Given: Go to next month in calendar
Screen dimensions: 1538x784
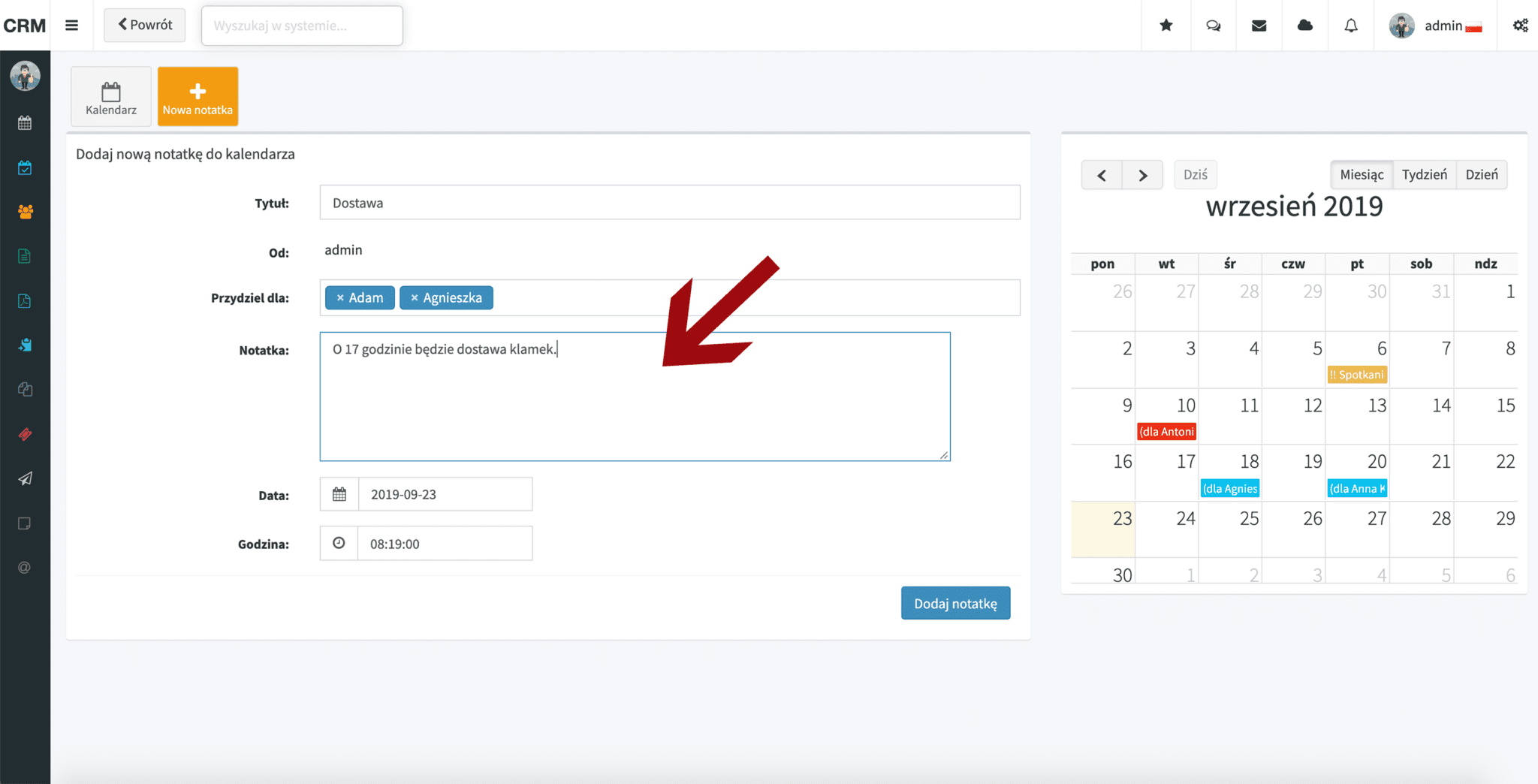Looking at the screenshot, I should (1143, 175).
